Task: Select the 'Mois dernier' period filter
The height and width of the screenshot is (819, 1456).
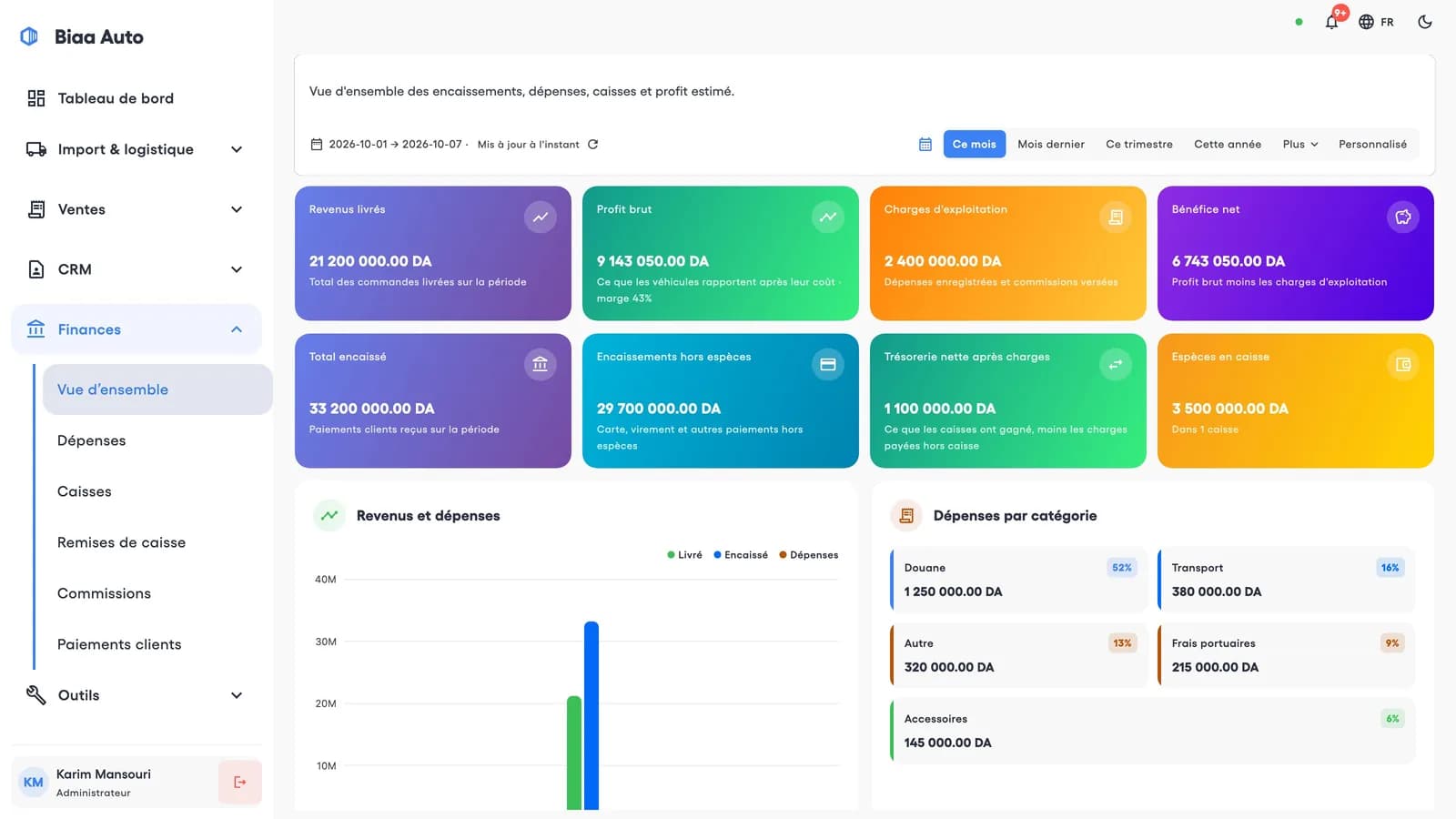Action: pos(1051,145)
